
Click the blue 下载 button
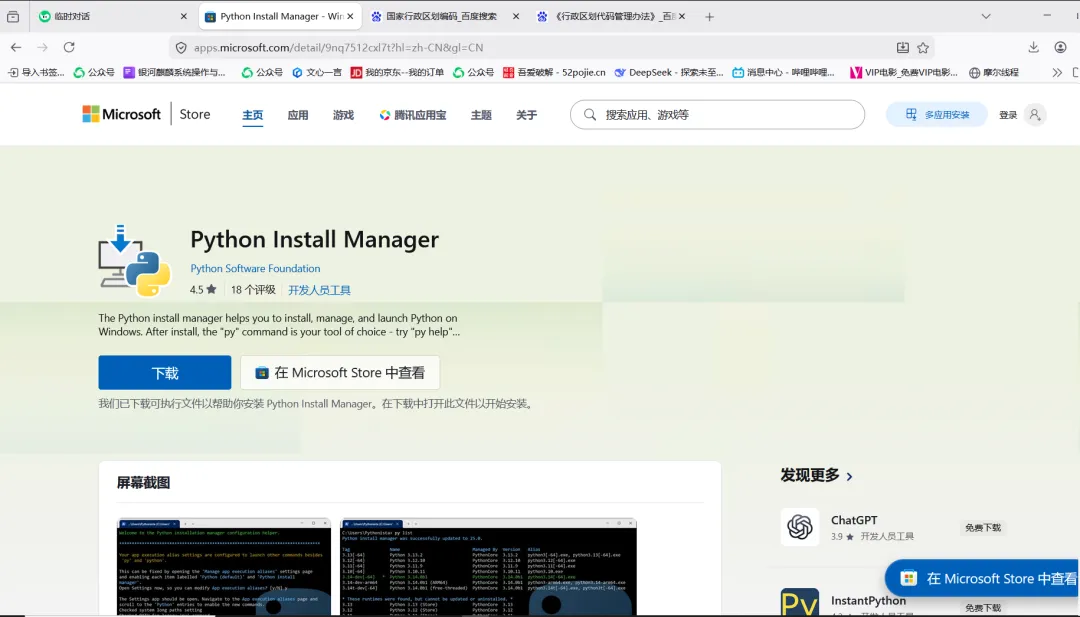pos(165,373)
